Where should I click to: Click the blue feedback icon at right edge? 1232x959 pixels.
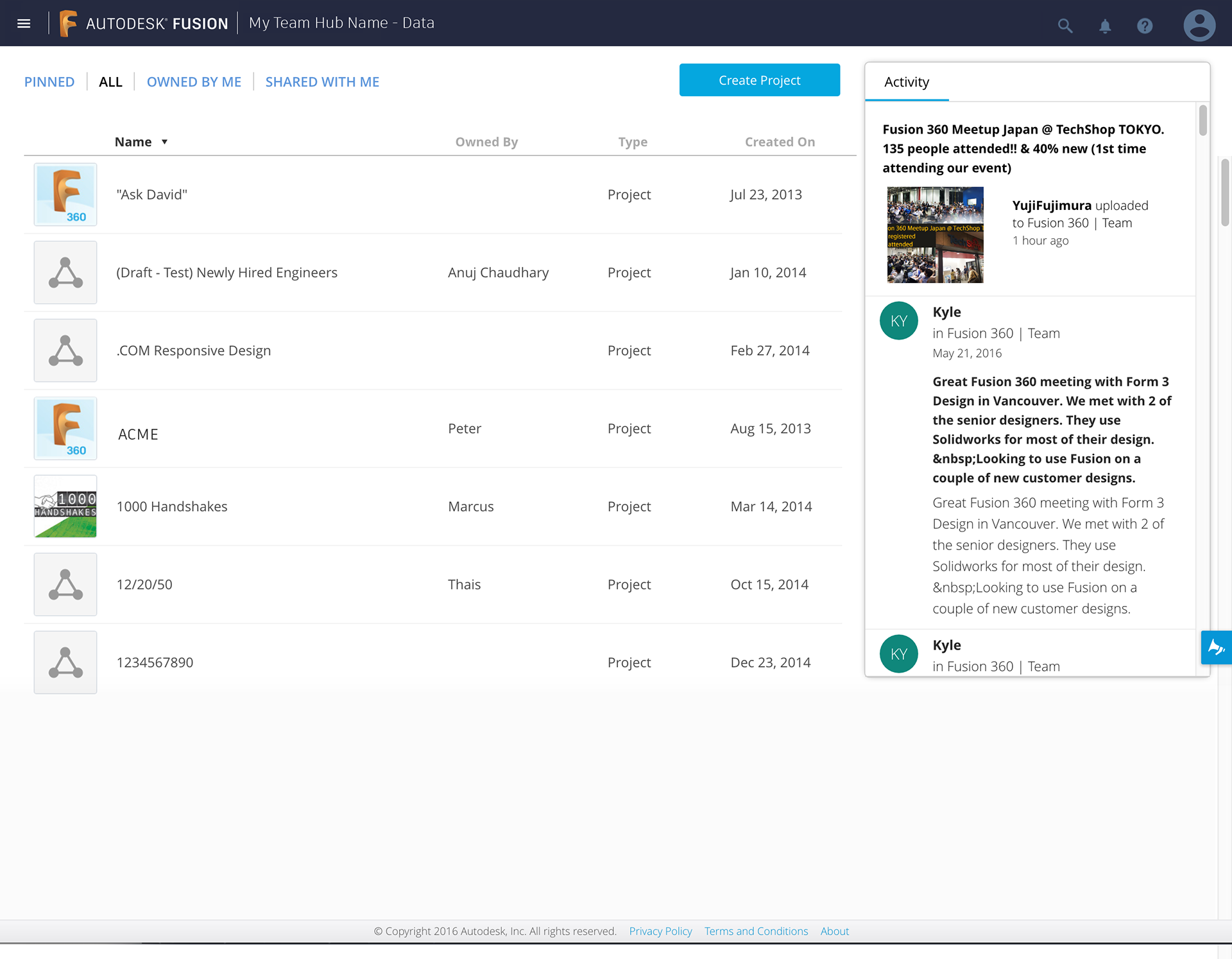(1216, 647)
